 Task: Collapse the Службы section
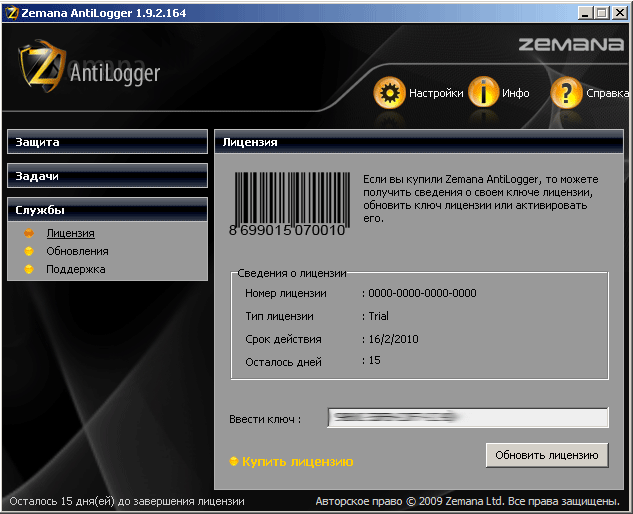coord(107,210)
